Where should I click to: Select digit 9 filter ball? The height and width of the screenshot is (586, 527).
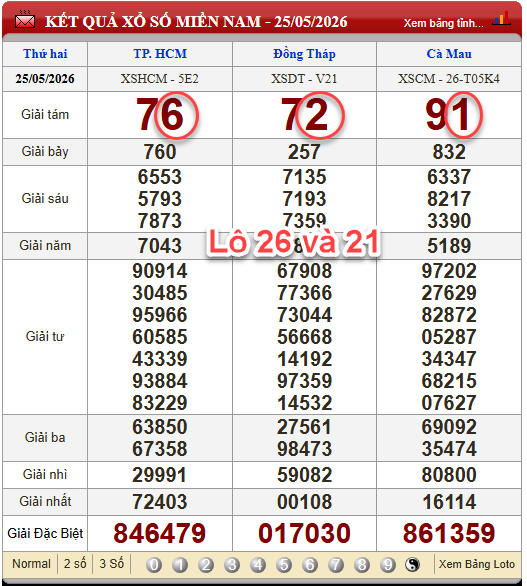[388, 565]
